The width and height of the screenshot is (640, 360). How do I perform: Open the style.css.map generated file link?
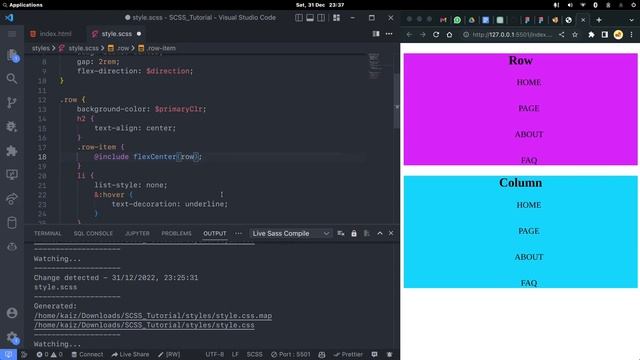(153, 316)
